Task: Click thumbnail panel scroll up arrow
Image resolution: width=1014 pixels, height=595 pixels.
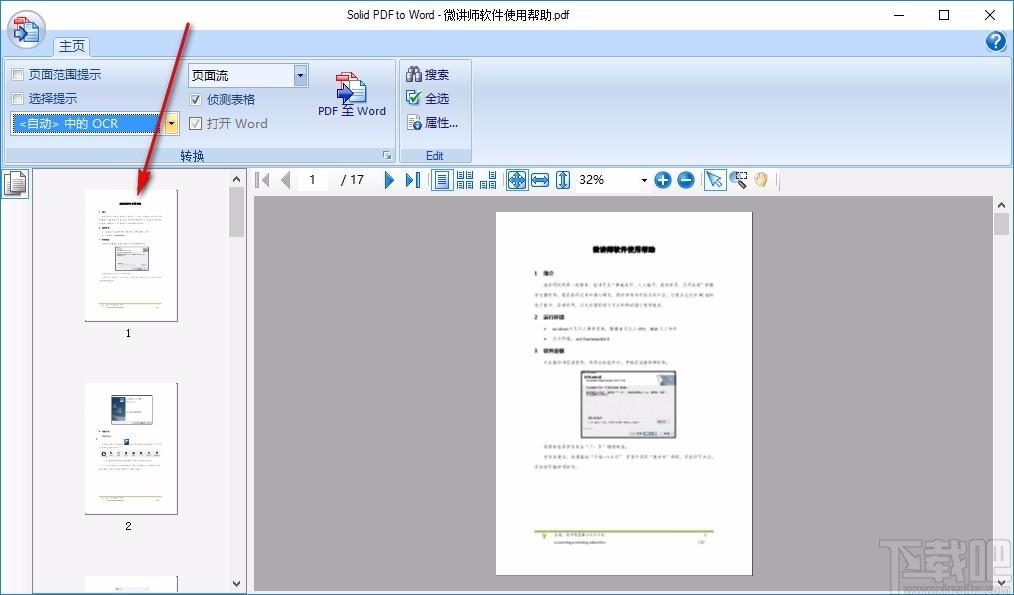Action: click(237, 180)
